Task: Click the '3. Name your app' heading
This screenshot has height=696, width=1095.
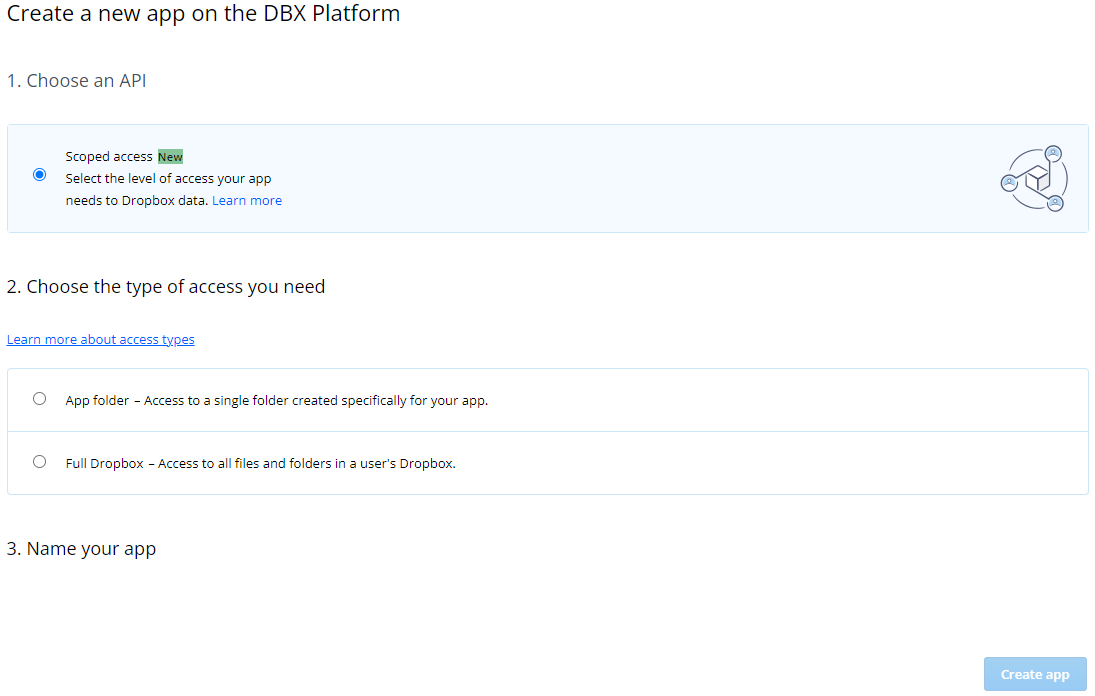Action: click(82, 549)
